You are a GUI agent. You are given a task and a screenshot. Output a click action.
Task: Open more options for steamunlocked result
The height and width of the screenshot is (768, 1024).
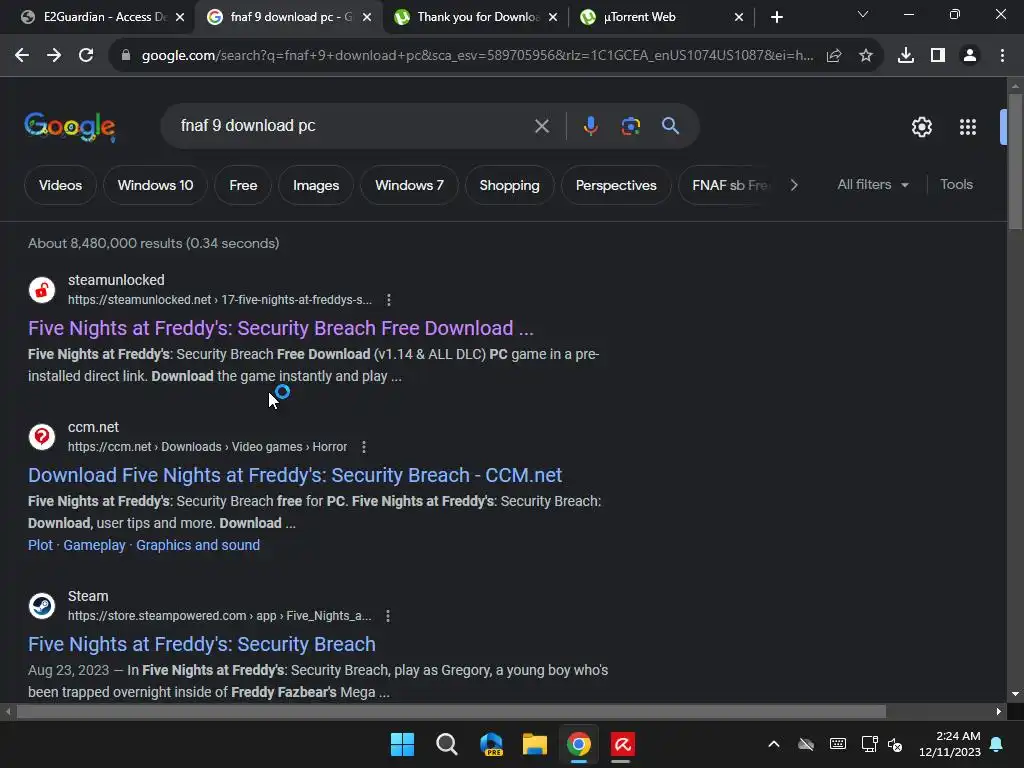389,300
